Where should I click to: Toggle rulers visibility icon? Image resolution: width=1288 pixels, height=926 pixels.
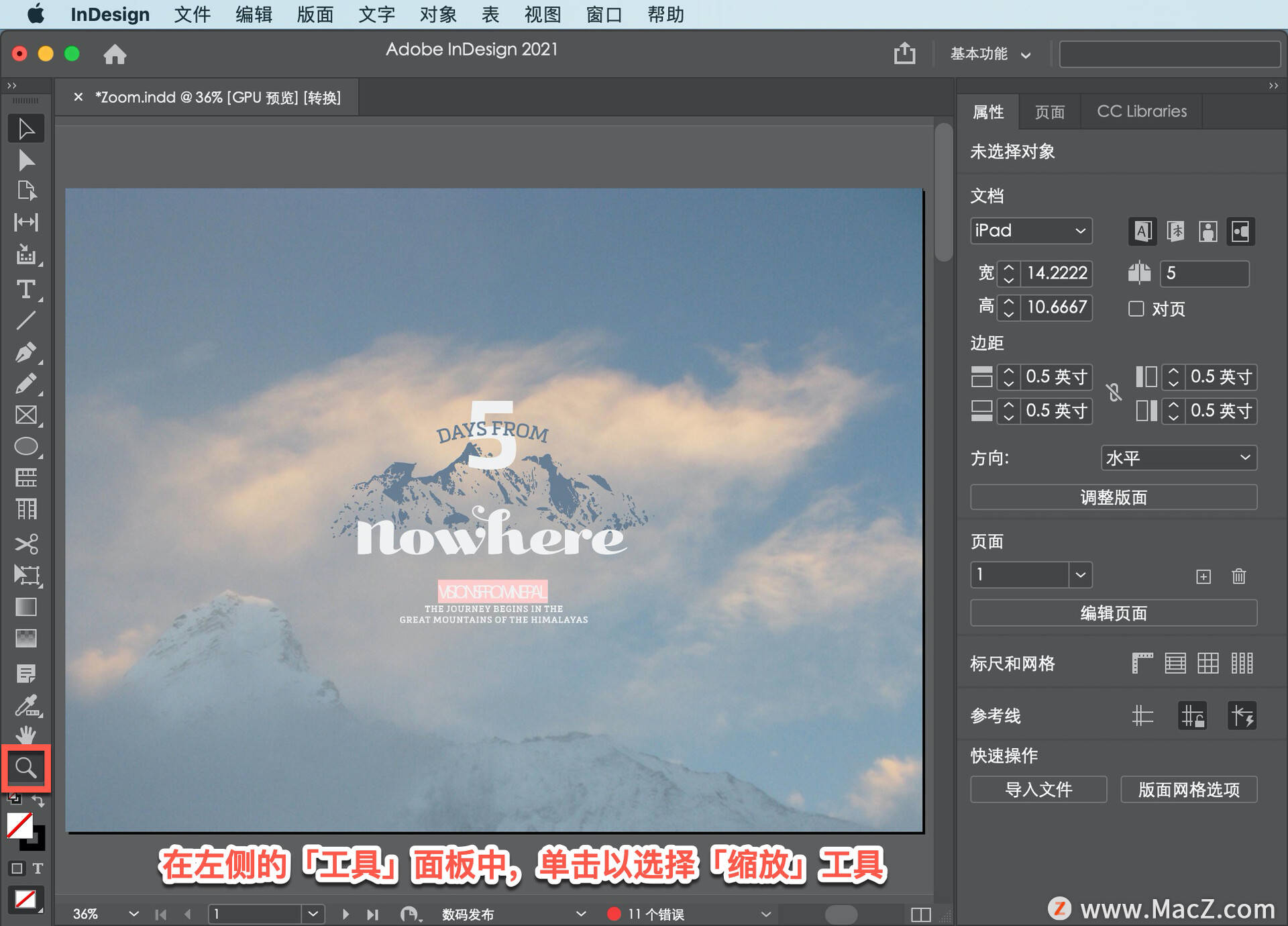pyautogui.click(x=1142, y=663)
